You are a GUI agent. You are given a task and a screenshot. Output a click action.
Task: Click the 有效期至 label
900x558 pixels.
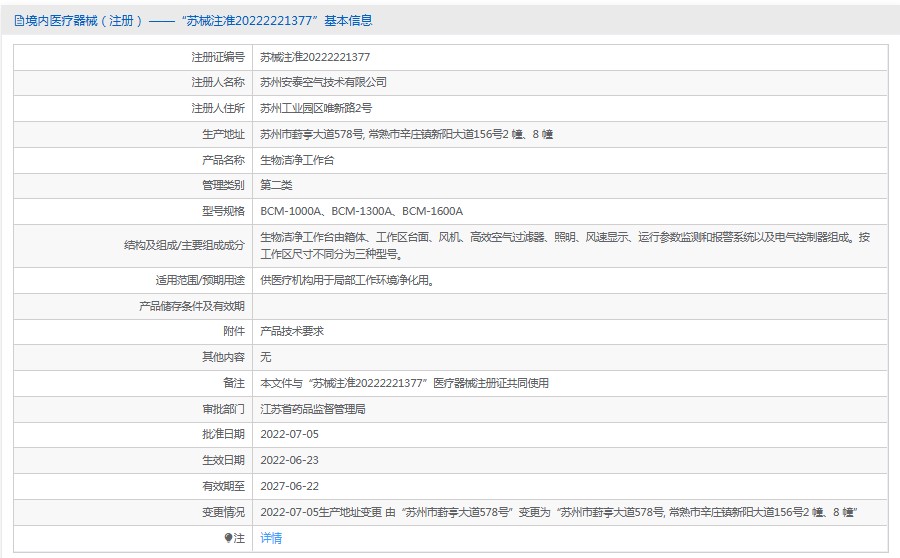pyautogui.click(x=223, y=486)
